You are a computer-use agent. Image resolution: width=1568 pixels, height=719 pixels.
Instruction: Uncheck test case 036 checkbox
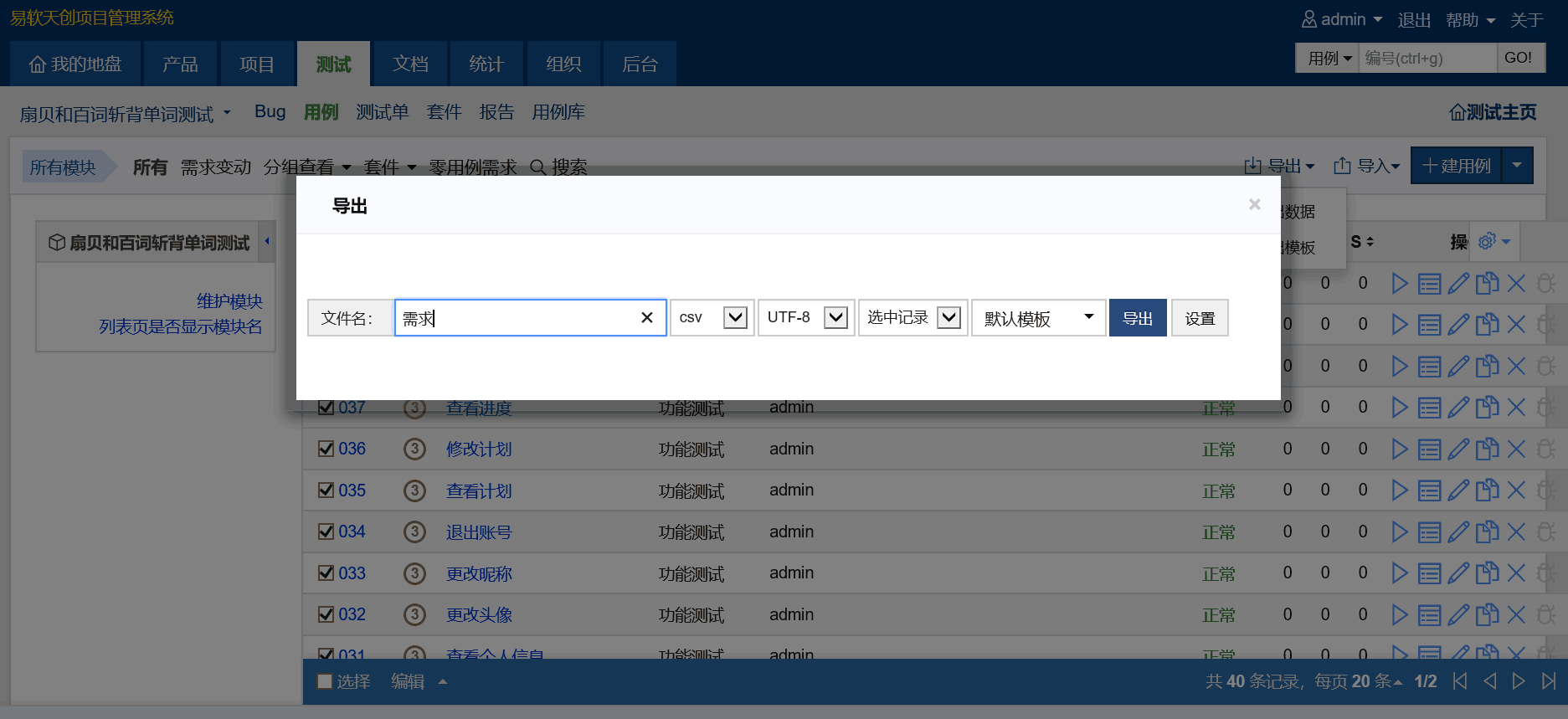coord(326,449)
